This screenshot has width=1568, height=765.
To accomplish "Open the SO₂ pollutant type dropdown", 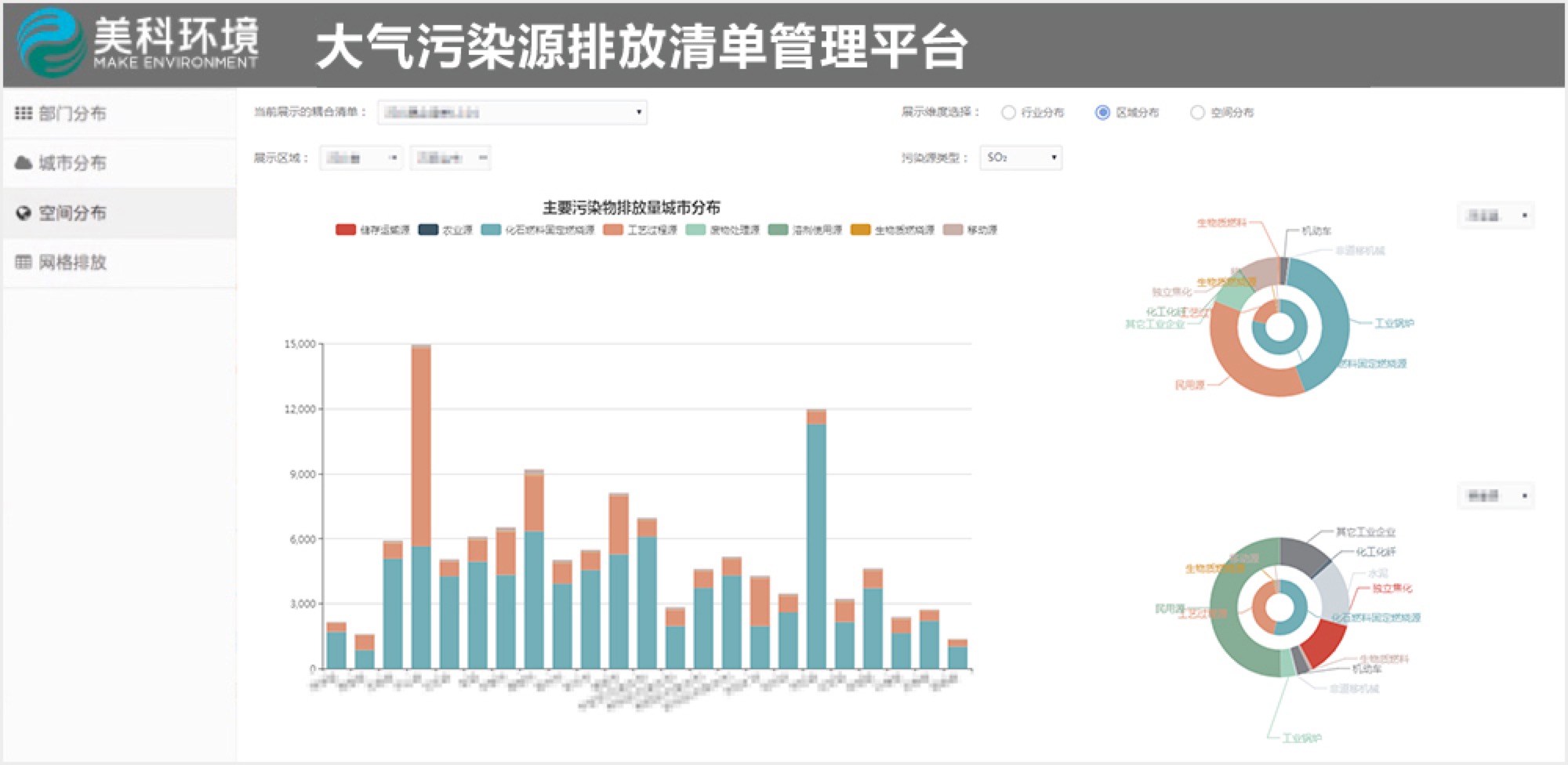I will [1021, 158].
